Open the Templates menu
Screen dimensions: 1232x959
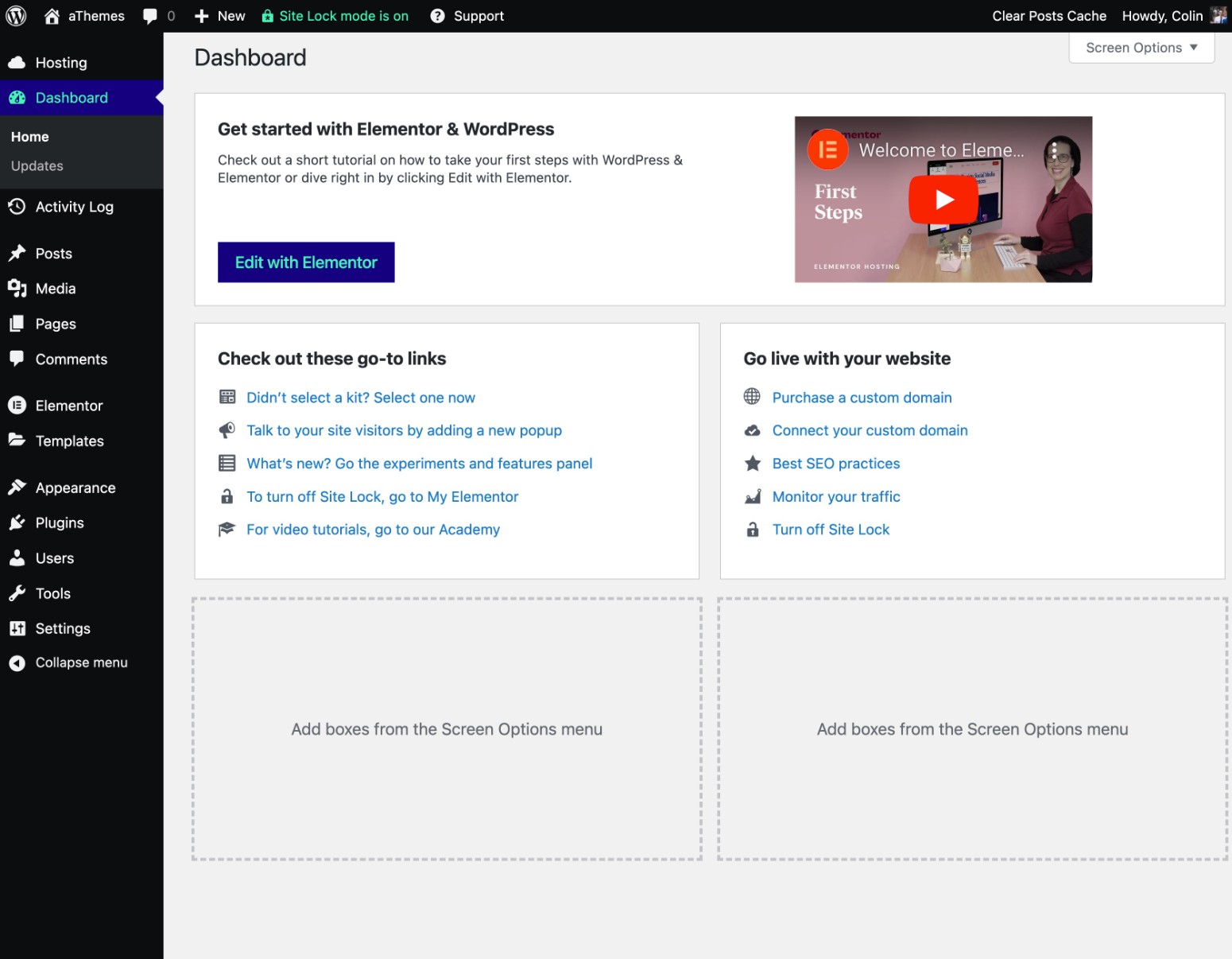click(x=82, y=441)
